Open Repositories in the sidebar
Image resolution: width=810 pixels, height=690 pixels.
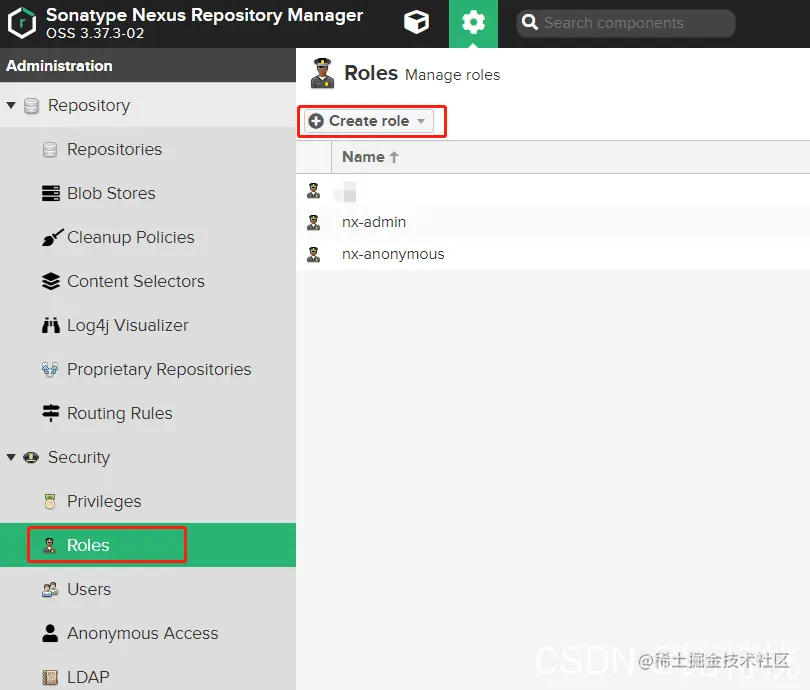114,149
